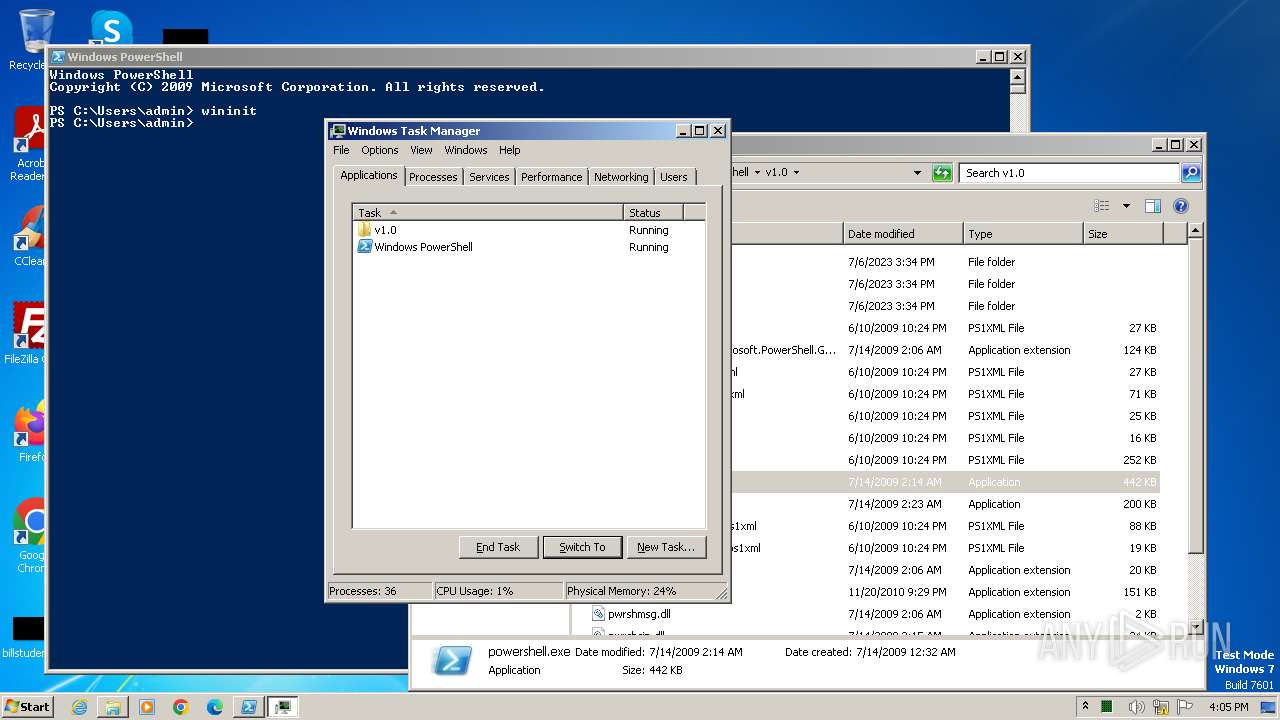Screen dimensions: 1280x720
Task: Open Windows Media Player taskbar icon
Action: [147, 707]
